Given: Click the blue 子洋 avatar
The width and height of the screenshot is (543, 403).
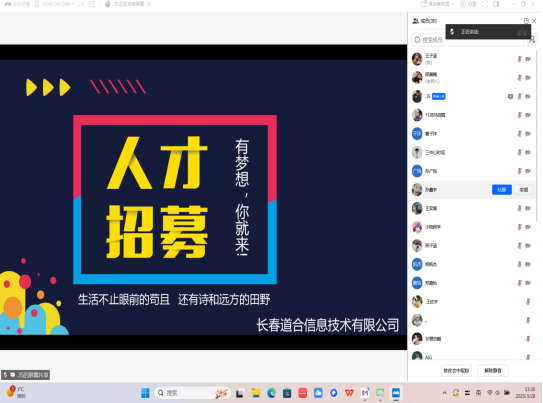Looking at the screenshot, I should (417, 134).
